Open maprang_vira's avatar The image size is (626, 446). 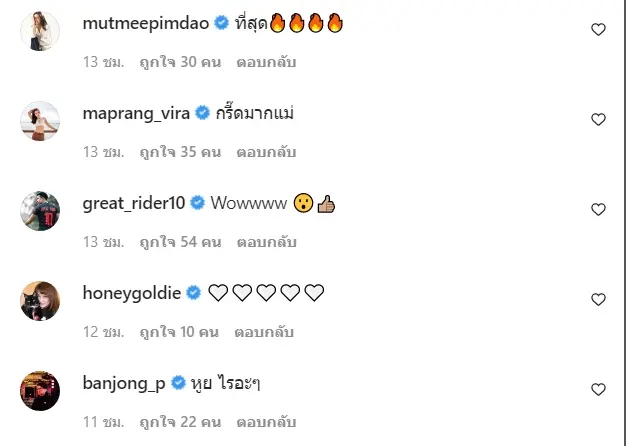(x=40, y=121)
